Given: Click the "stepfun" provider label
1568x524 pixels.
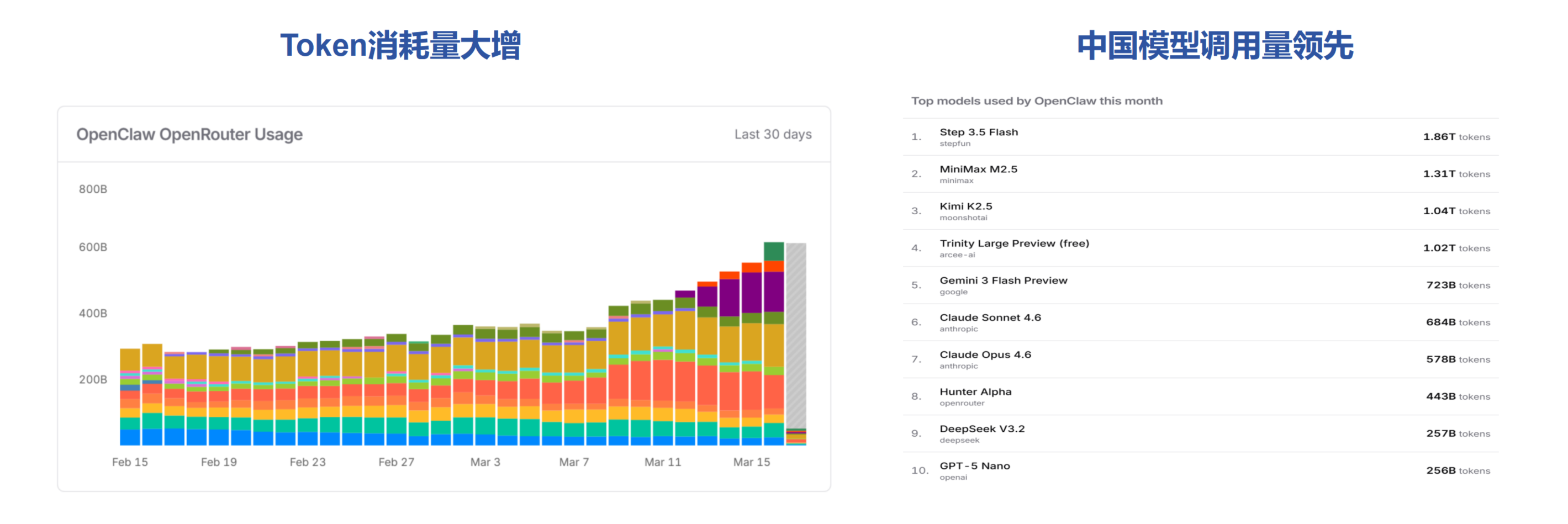Looking at the screenshot, I should (955, 144).
